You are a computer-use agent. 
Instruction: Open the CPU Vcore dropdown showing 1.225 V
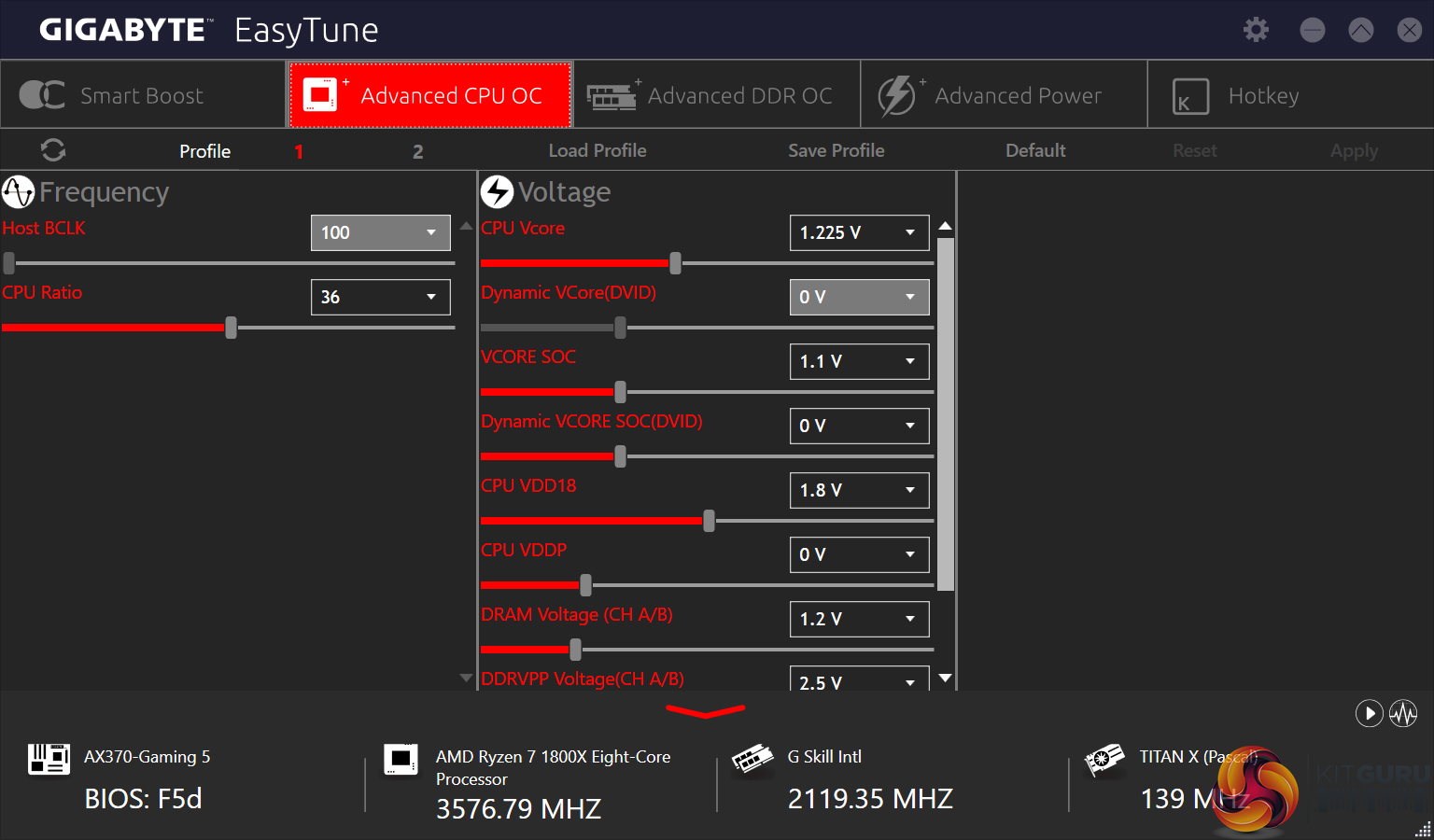(x=859, y=232)
